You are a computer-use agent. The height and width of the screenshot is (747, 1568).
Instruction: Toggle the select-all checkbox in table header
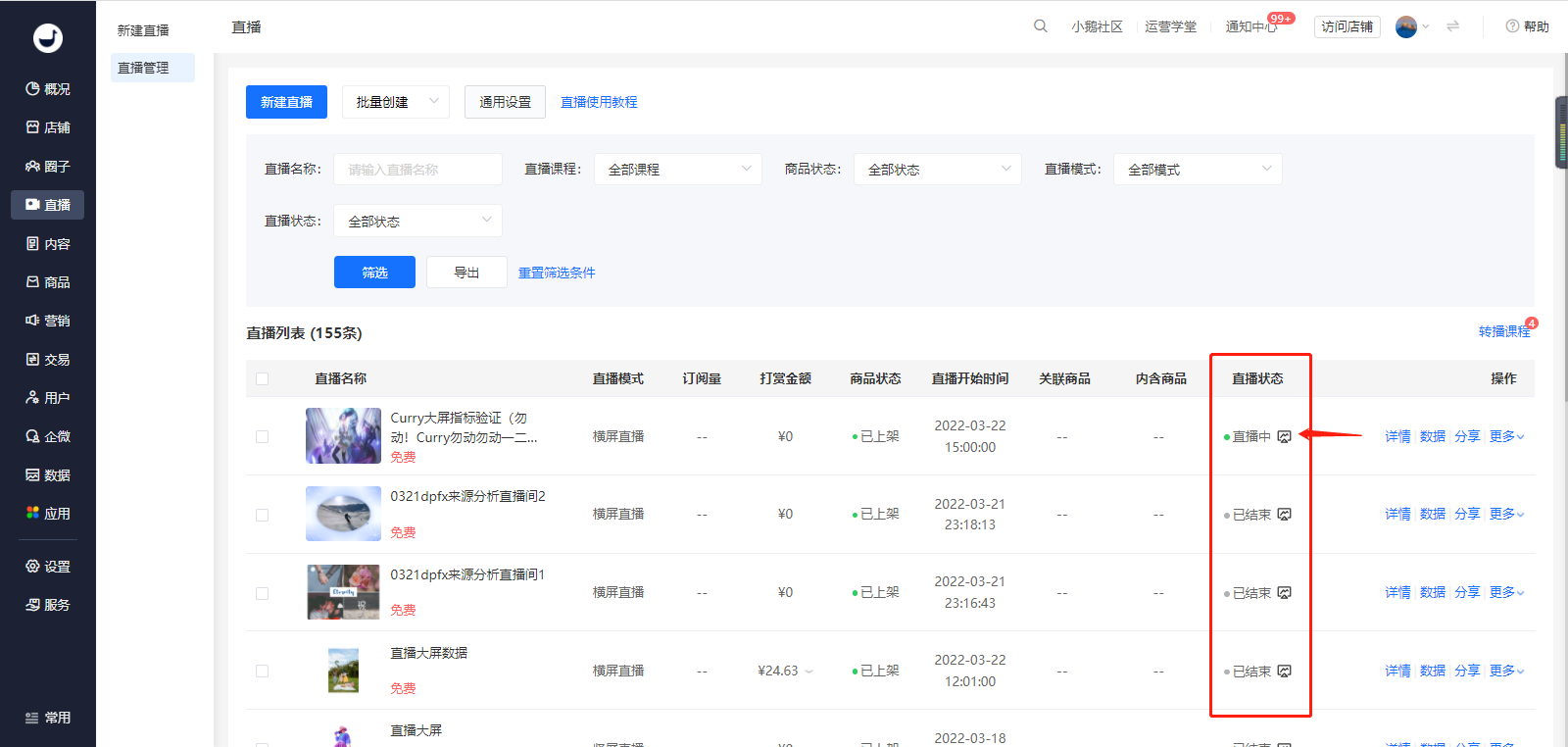click(x=262, y=378)
